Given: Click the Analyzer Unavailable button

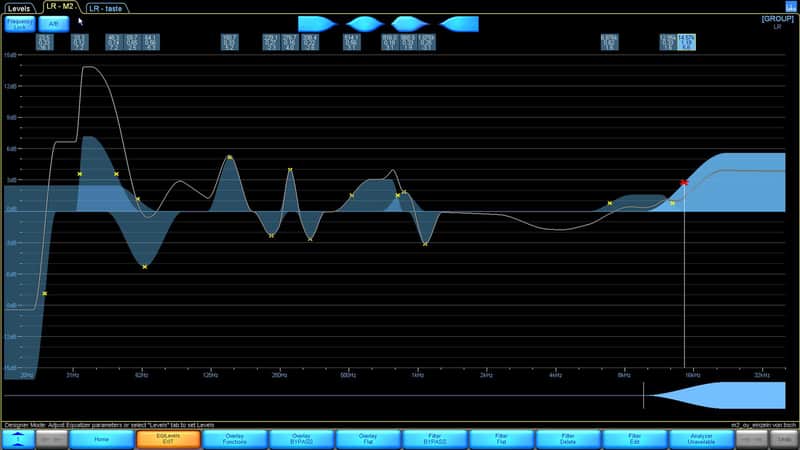Looking at the screenshot, I should tap(701, 439).
